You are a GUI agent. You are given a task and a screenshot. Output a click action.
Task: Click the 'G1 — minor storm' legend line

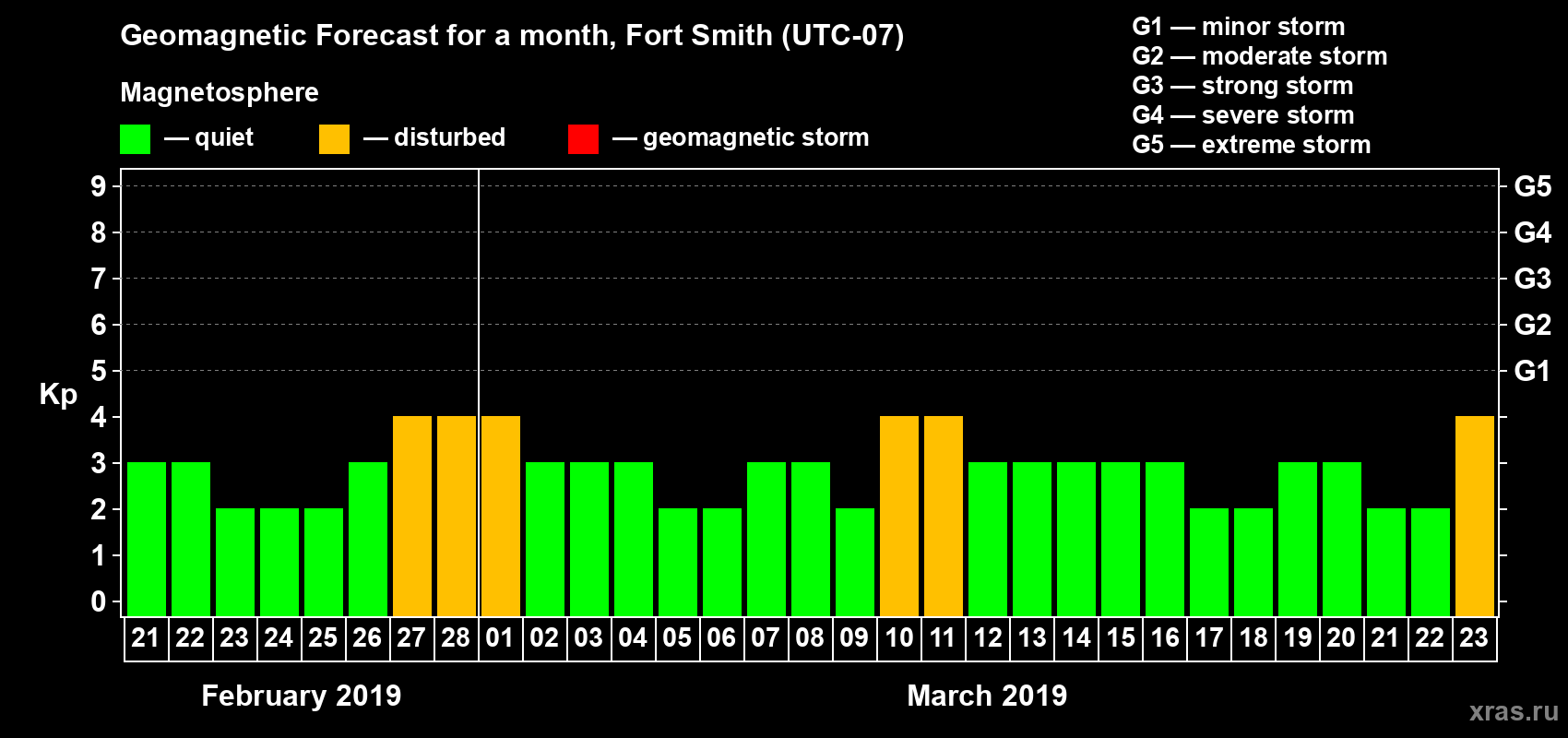click(1239, 27)
